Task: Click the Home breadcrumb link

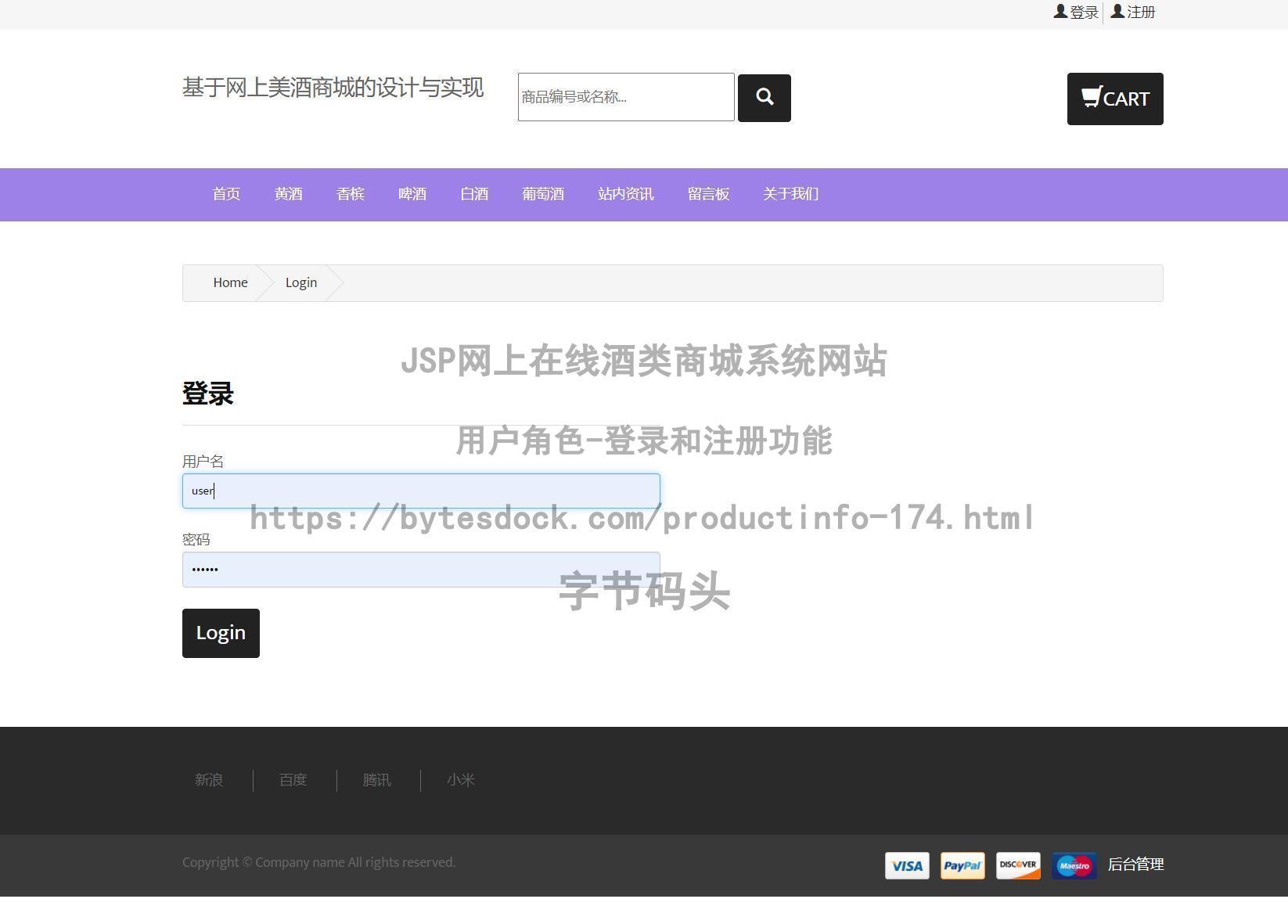Action: 230,282
